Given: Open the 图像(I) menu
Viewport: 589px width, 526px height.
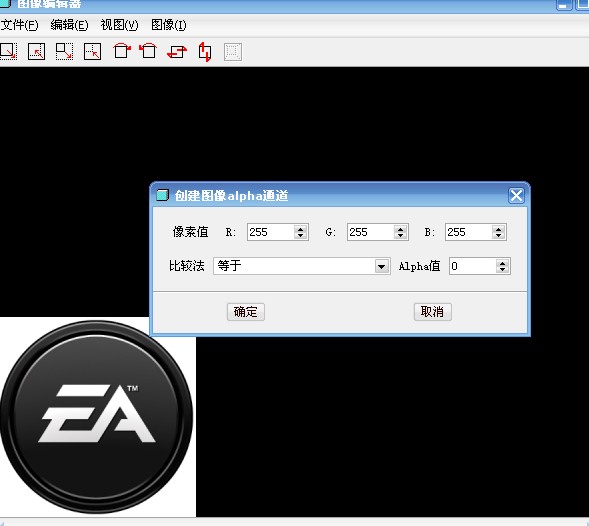Looking at the screenshot, I should tap(169, 25).
